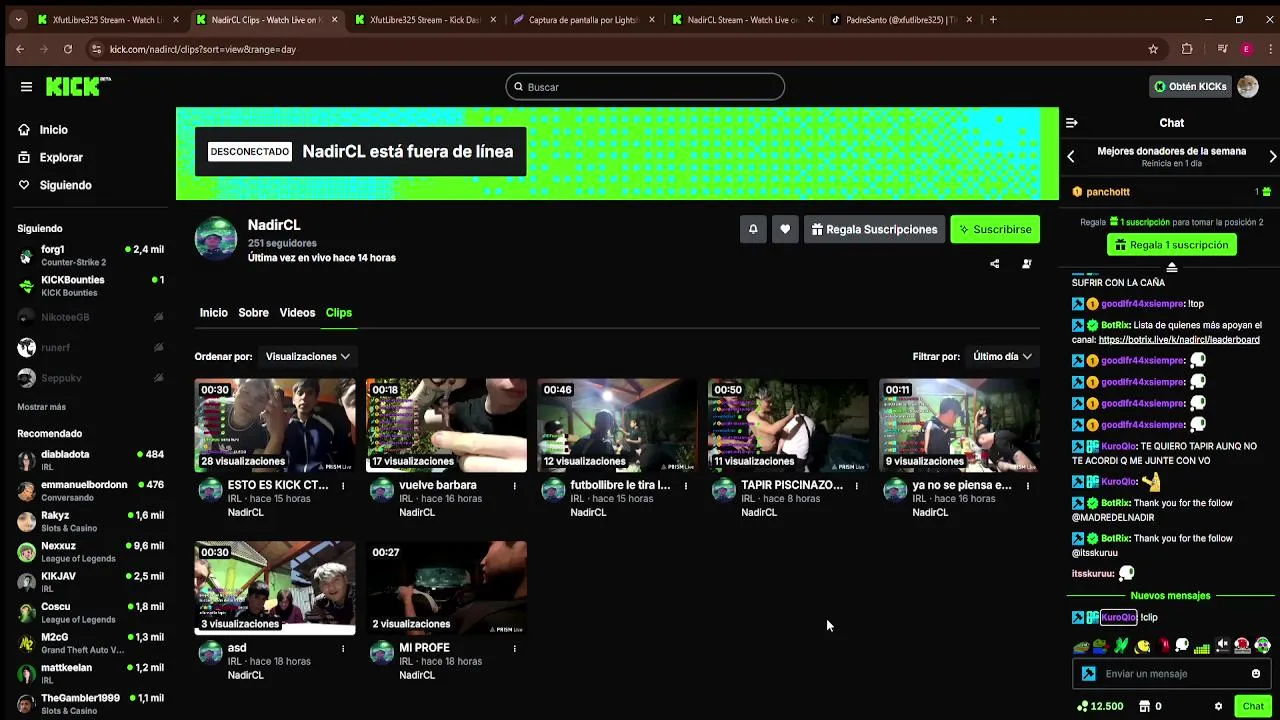Open options menu for asd clip
The image size is (1280, 720).
[343, 649]
